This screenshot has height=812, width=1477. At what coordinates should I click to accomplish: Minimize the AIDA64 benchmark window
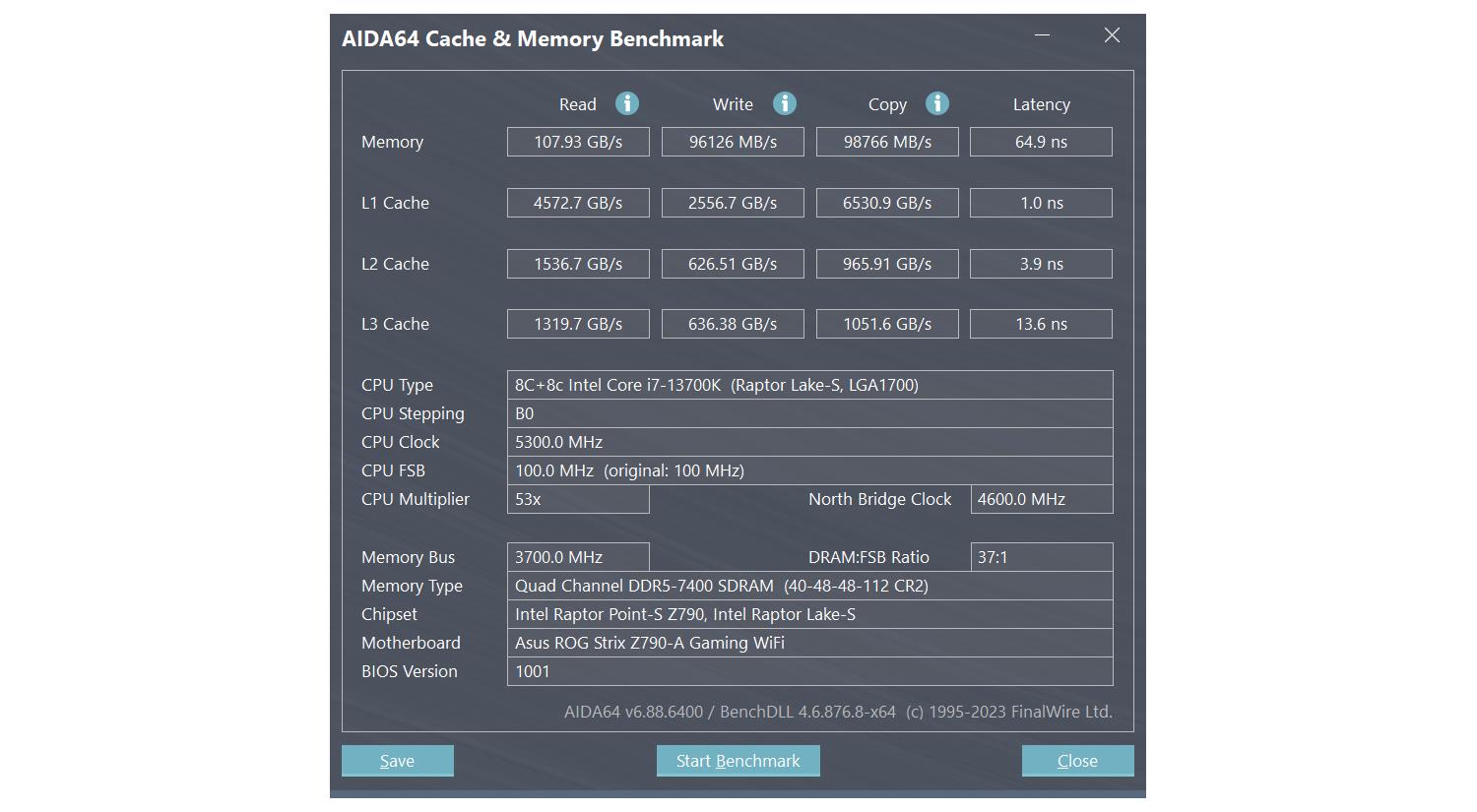[x=1042, y=35]
